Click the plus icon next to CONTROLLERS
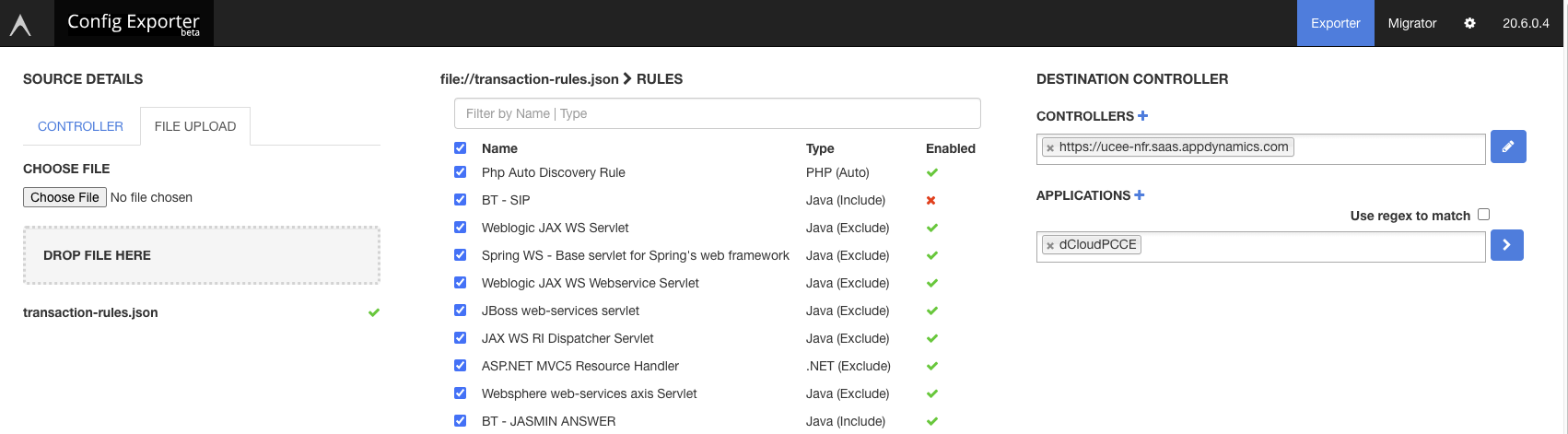Viewport: 1568px width, 434px height. (1143, 115)
